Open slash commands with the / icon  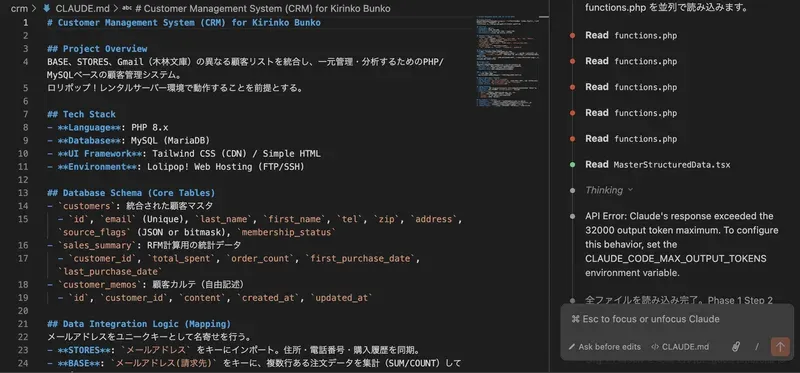point(757,347)
